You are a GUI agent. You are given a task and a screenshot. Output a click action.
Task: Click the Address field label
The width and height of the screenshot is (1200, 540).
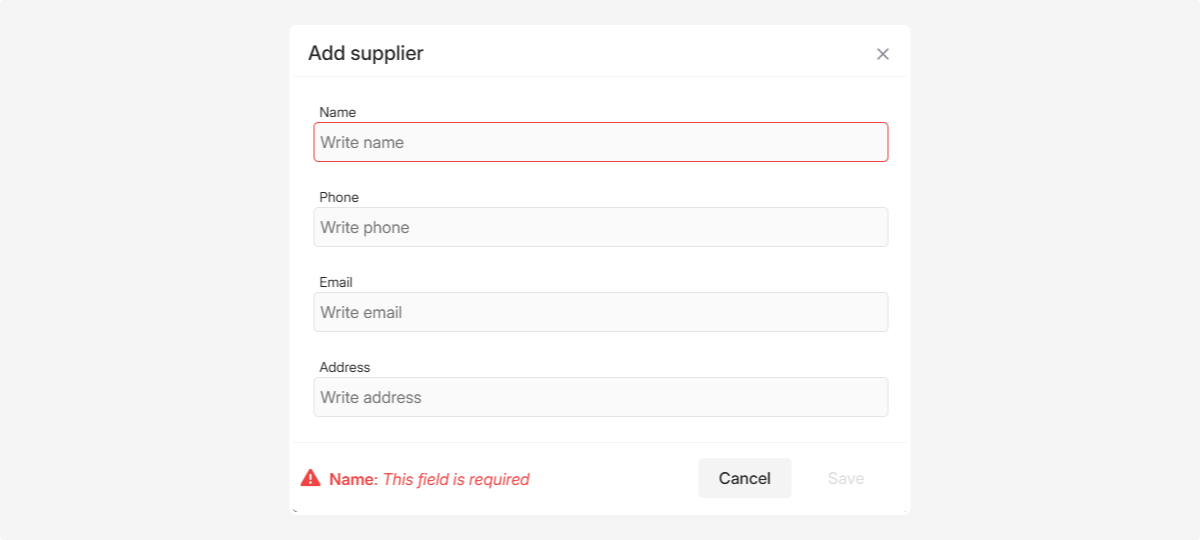(x=345, y=367)
